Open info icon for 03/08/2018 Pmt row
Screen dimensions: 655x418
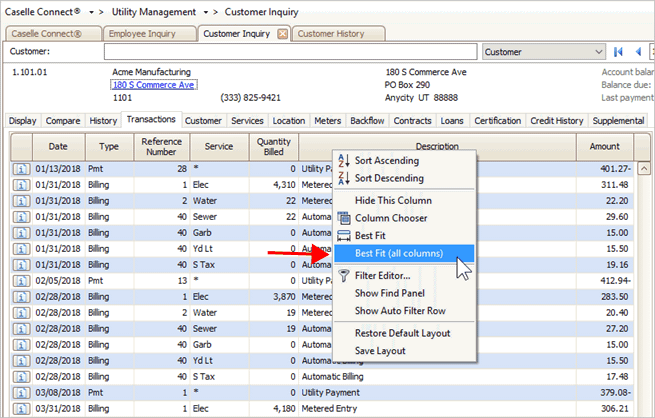pyautogui.click(x=21, y=393)
